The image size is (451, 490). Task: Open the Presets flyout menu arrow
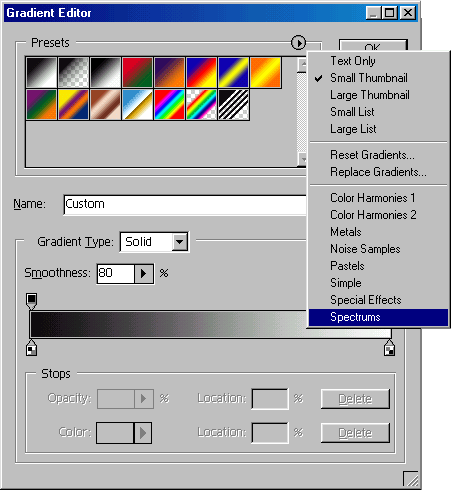click(x=298, y=43)
